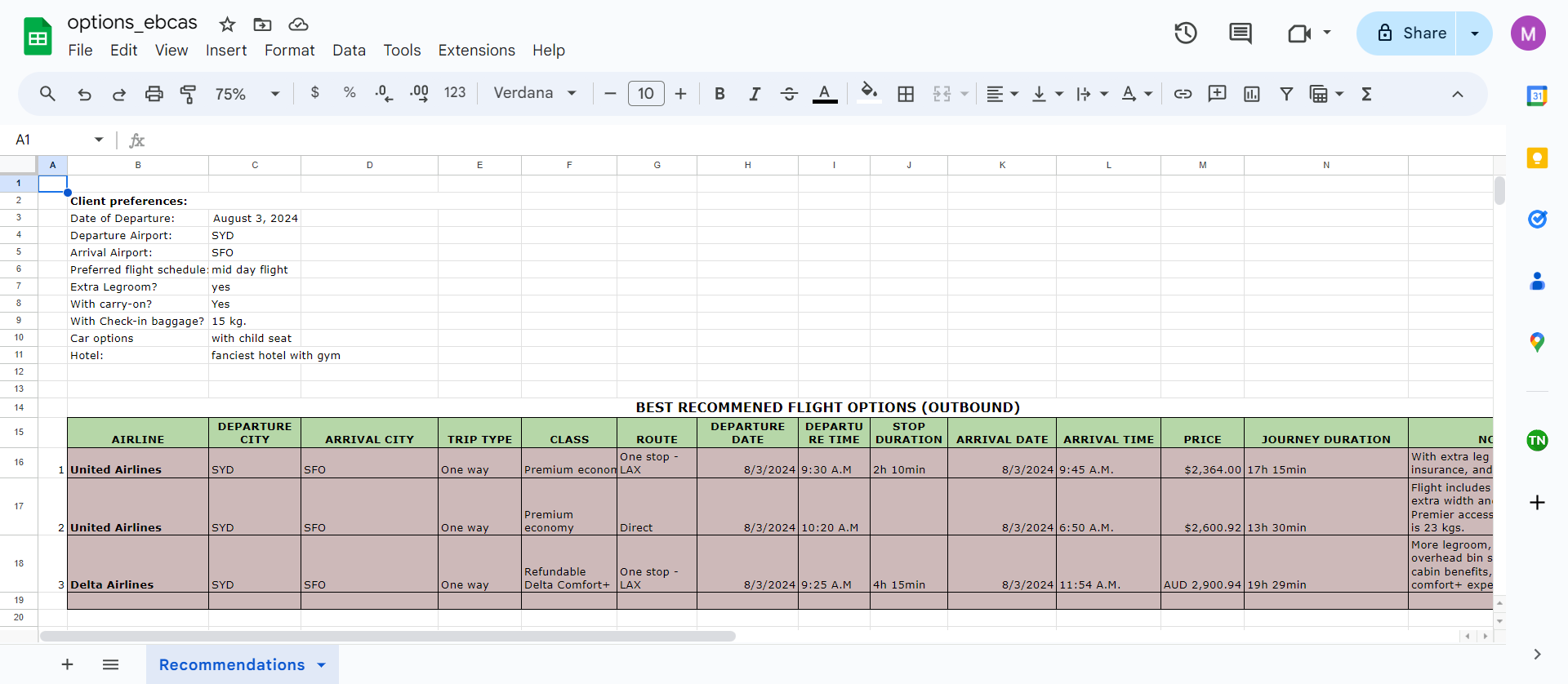
Task: Insert a chart using toolbar icon
Action: [1251, 94]
